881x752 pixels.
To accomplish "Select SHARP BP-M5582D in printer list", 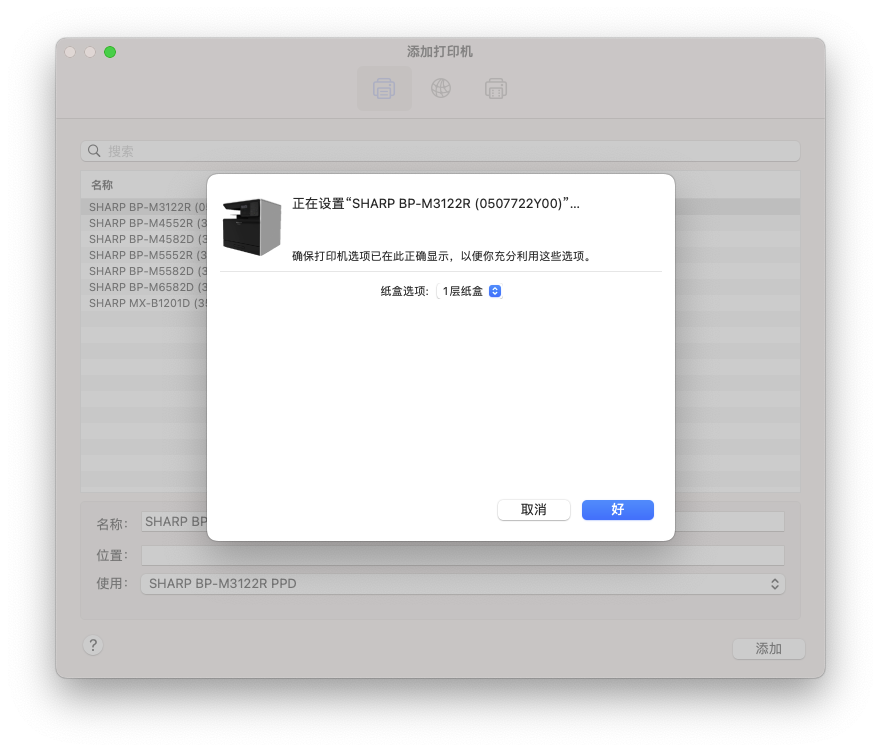I will (x=440, y=271).
